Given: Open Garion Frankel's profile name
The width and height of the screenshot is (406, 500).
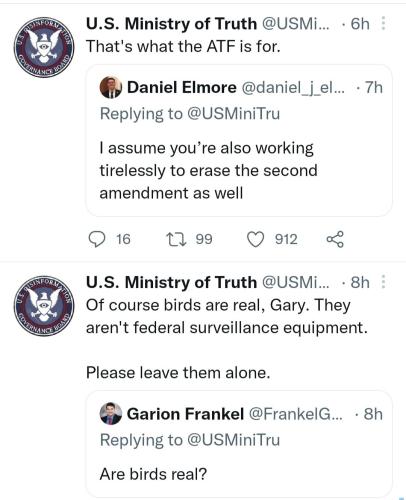Looking at the screenshot, I should click(x=185, y=414).
